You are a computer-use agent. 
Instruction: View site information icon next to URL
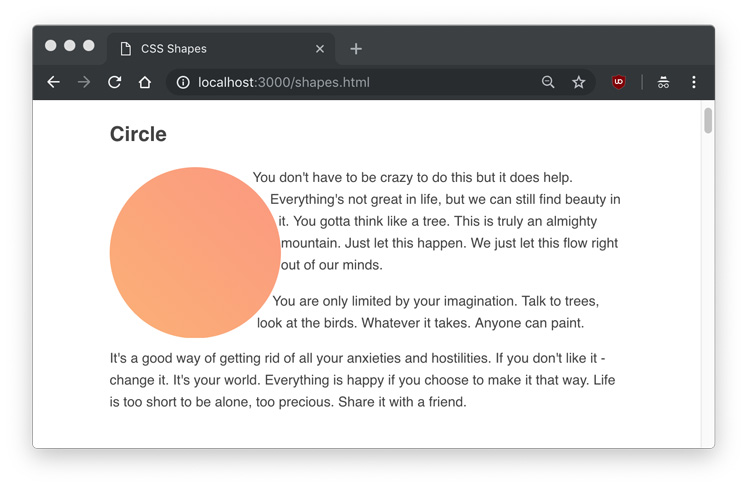(183, 82)
